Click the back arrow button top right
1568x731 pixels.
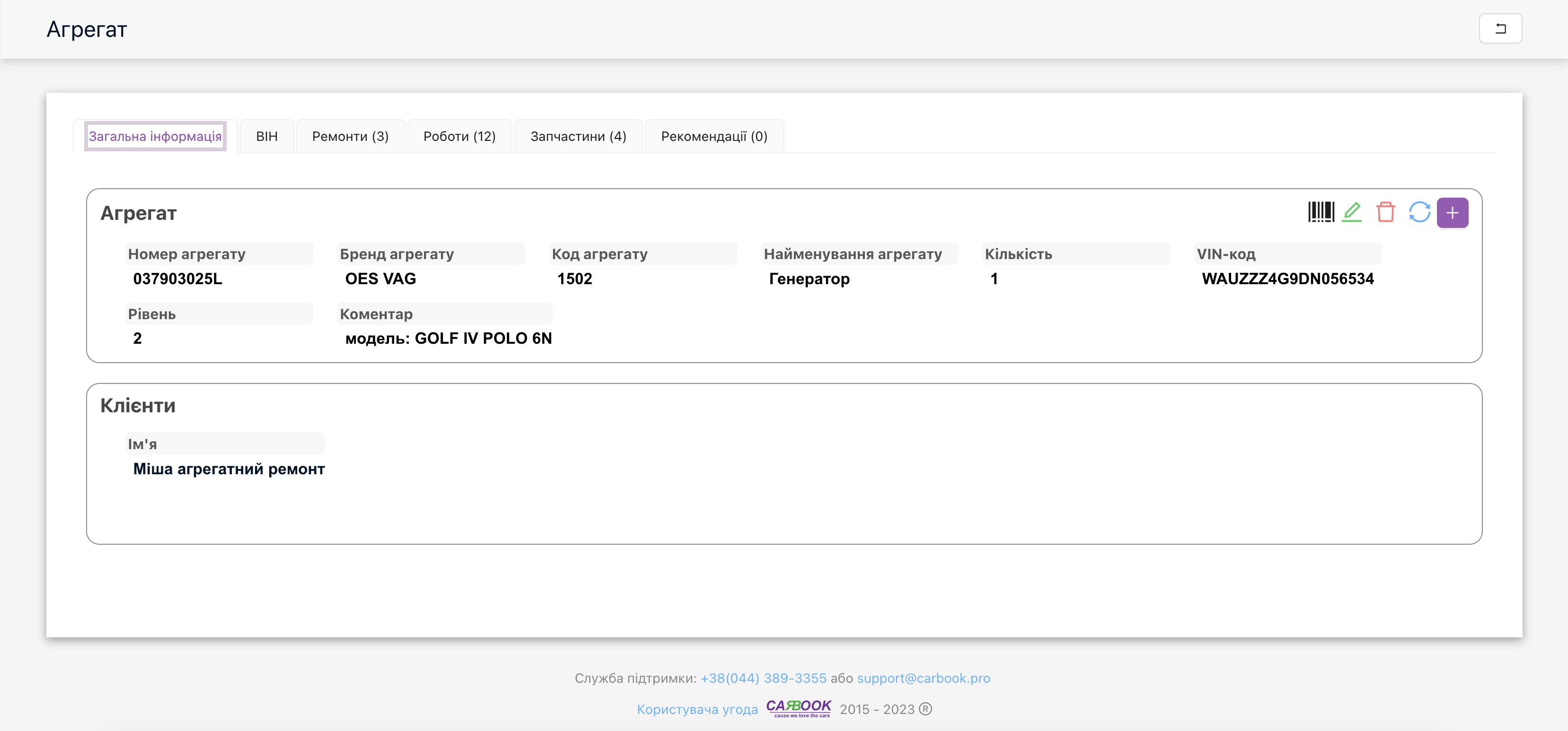pos(1500,28)
